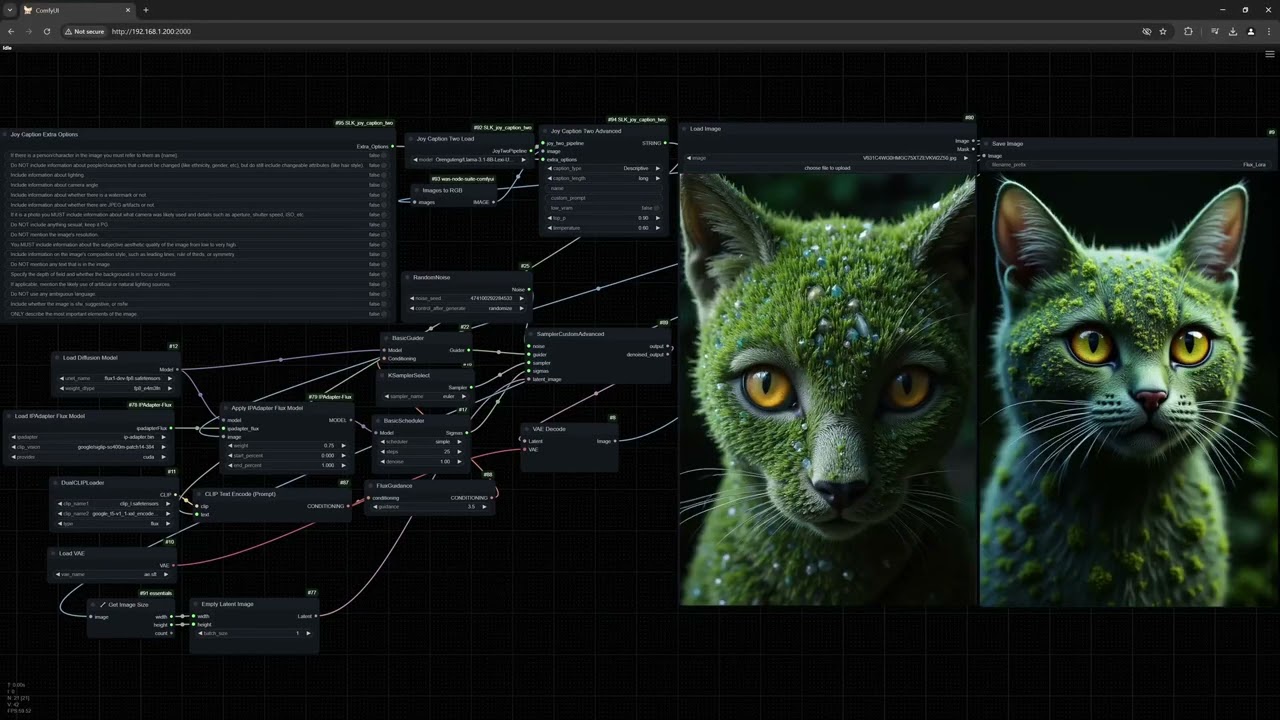This screenshot has width=1280, height=720.
Task: Bookmark this page with the star
Action: [1163, 31]
